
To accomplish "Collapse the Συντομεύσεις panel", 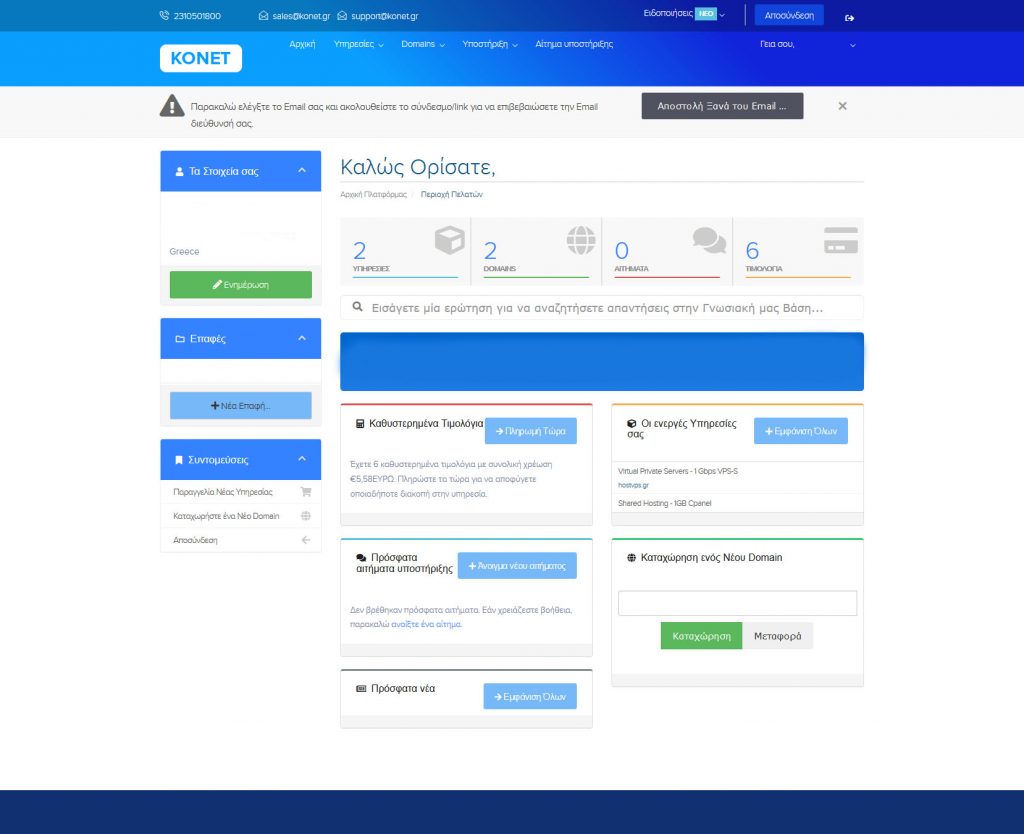I will (302, 459).
